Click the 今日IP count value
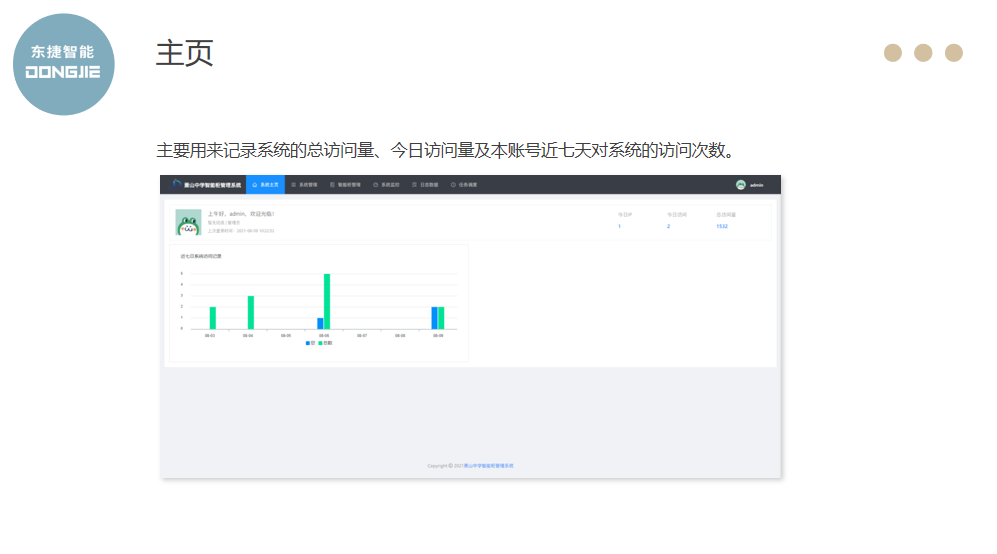Screen dimensions: 997x554 pyautogui.click(x=619, y=227)
